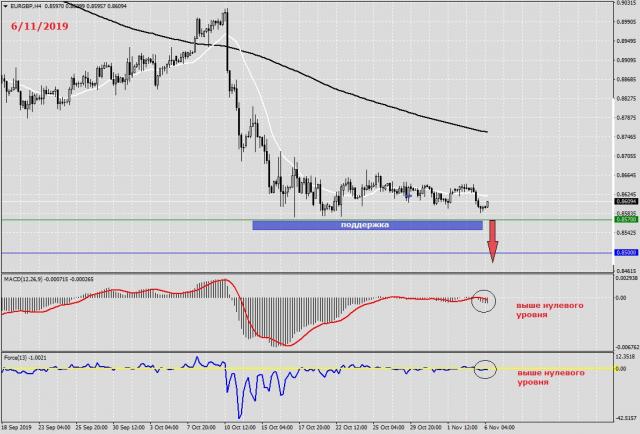Click the circle marker on MACD indicator
This screenshot has height=434, width=640.
click(x=483, y=298)
